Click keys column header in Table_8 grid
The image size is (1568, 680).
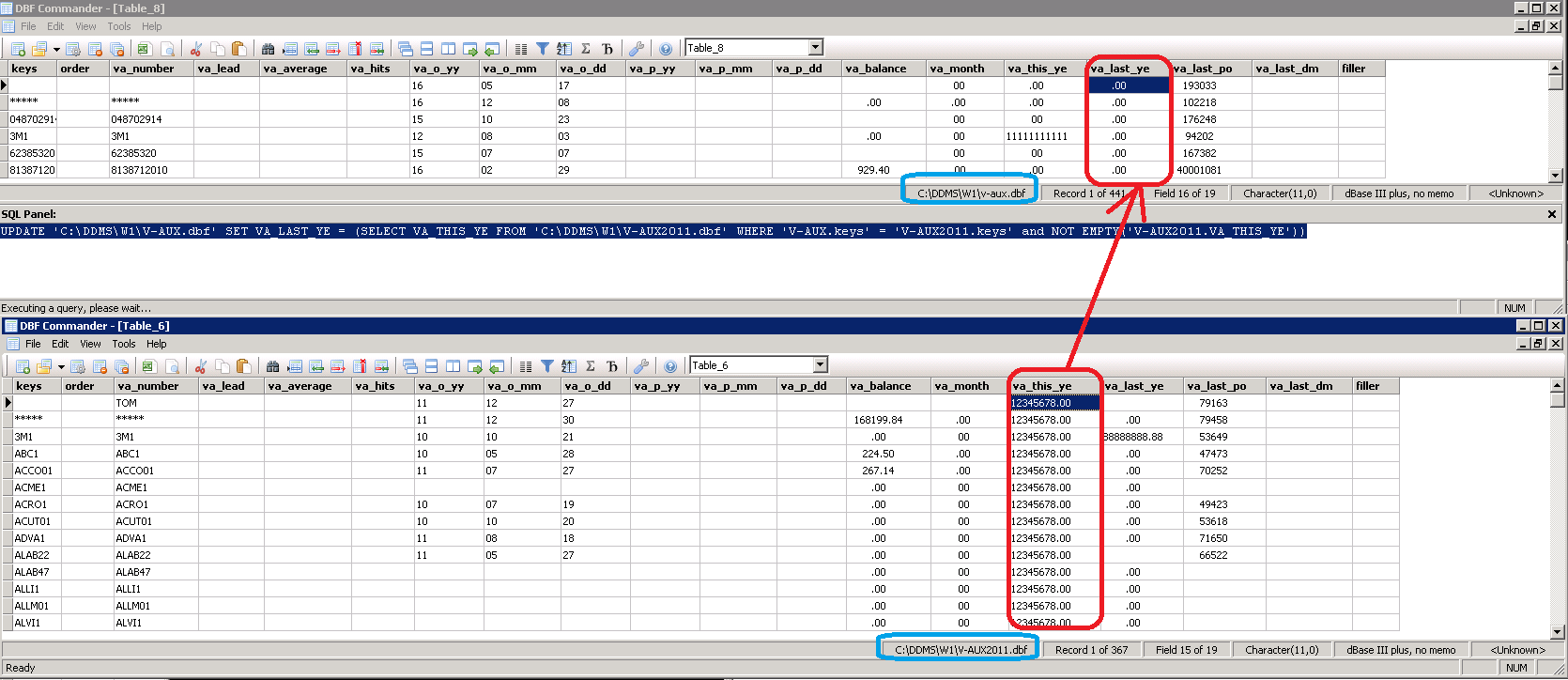point(32,69)
